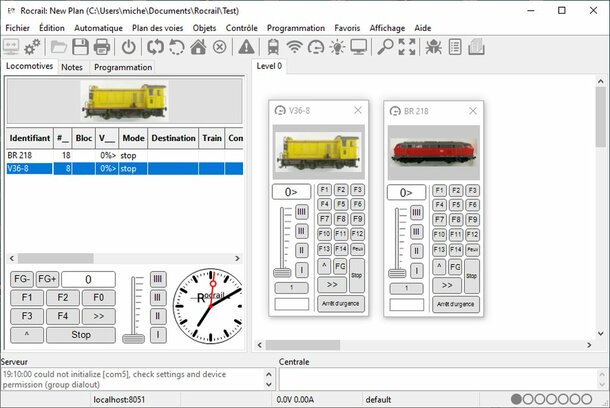Select the V36-8 locomotive row
The width and height of the screenshot is (610, 408).
click(x=124, y=168)
